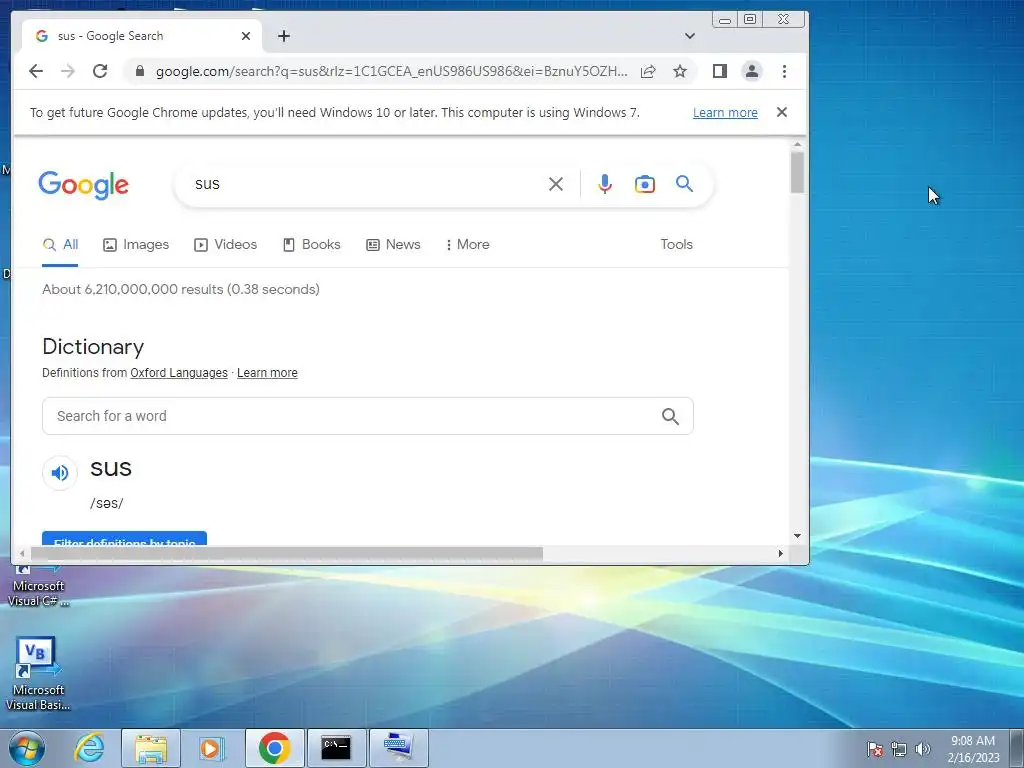1024x768 pixels.
Task: Open the Action Center flag icon
Action: click(875, 749)
